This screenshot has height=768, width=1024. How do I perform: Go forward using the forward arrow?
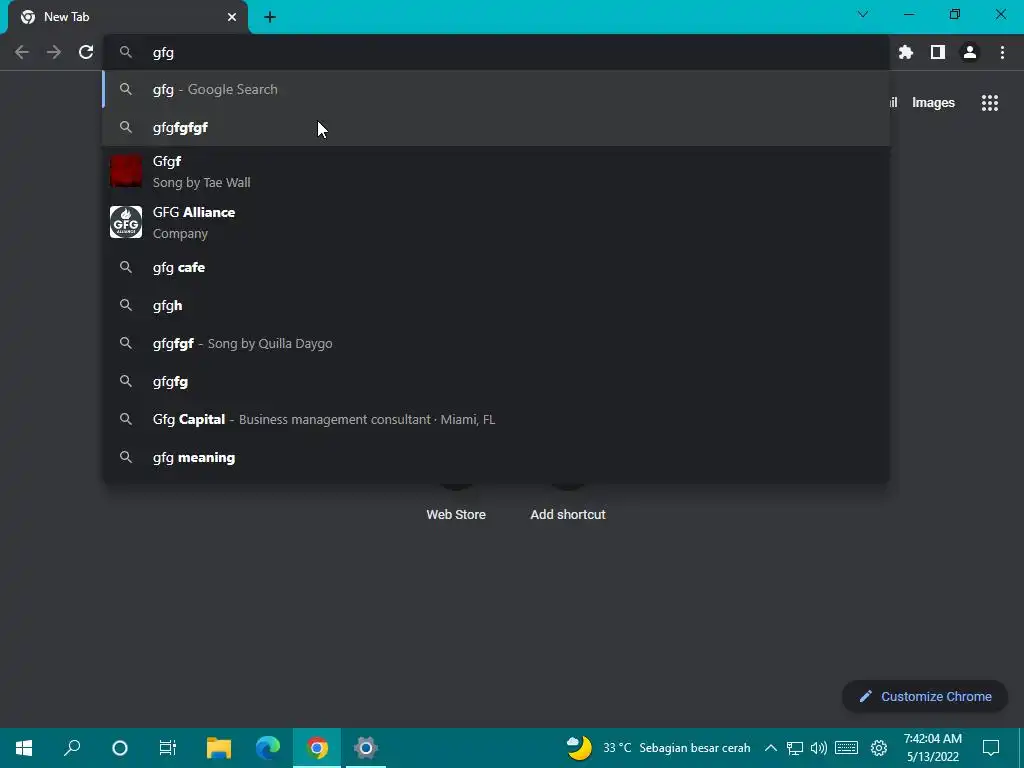click(x=54, y=52)
